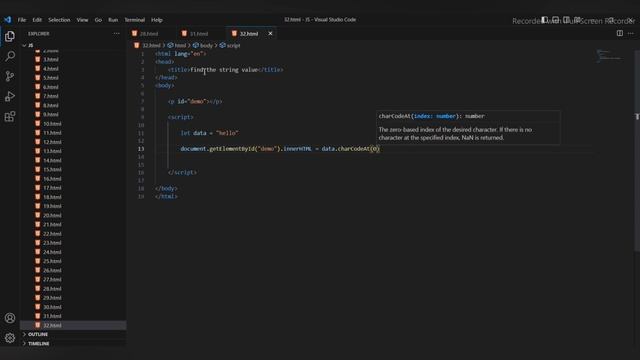The width and height of the screenshot is (640, 360).
Task: Open the Go menu
Action: pyautogui.click(x=98, y=20)
